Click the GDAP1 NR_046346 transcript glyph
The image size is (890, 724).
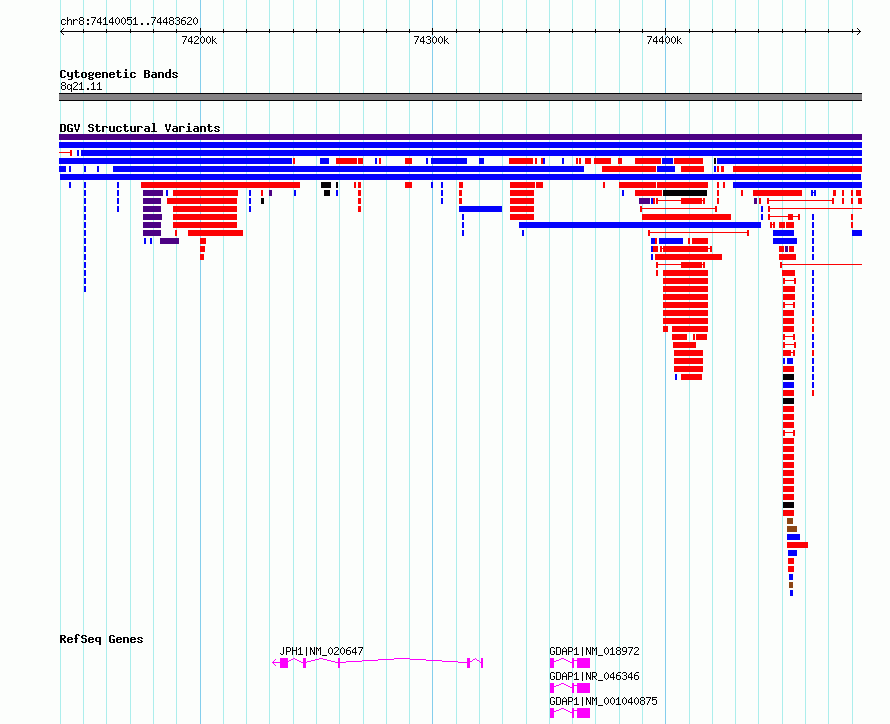570,688
